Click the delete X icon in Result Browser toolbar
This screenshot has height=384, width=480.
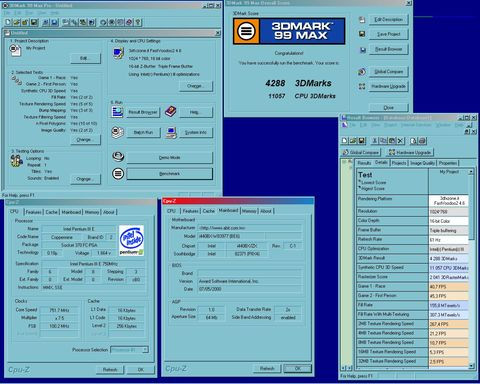[x=400, y=141]
